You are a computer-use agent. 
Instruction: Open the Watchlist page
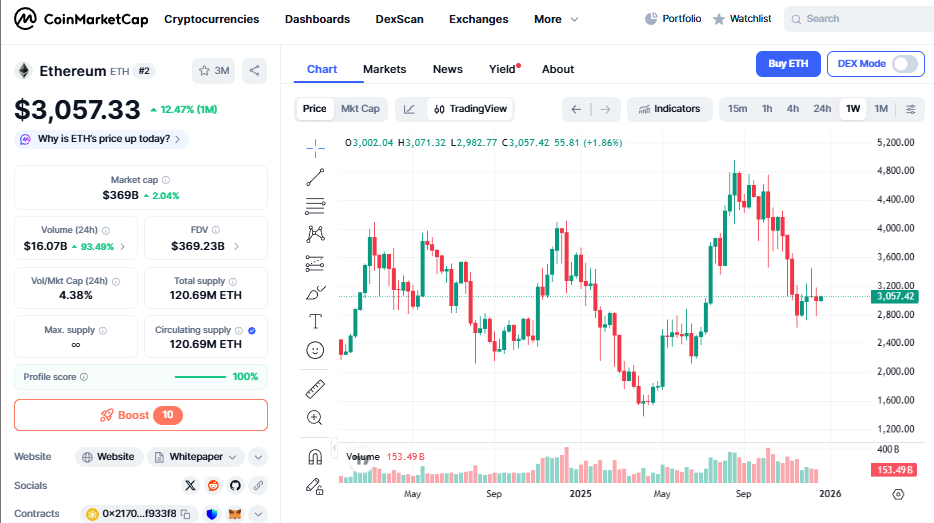(742, 19)
